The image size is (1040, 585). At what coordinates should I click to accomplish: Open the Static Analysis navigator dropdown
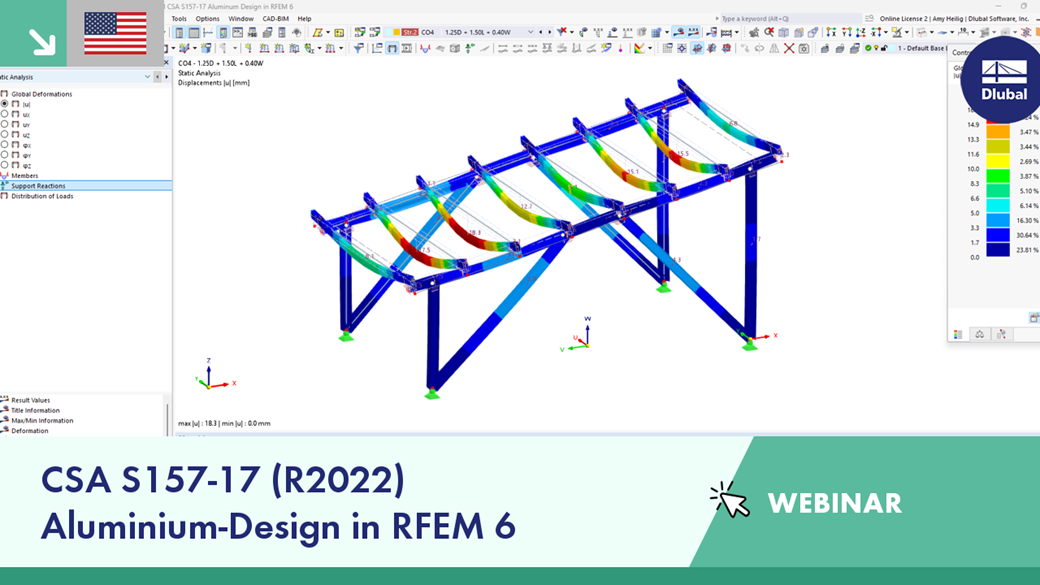147,77
